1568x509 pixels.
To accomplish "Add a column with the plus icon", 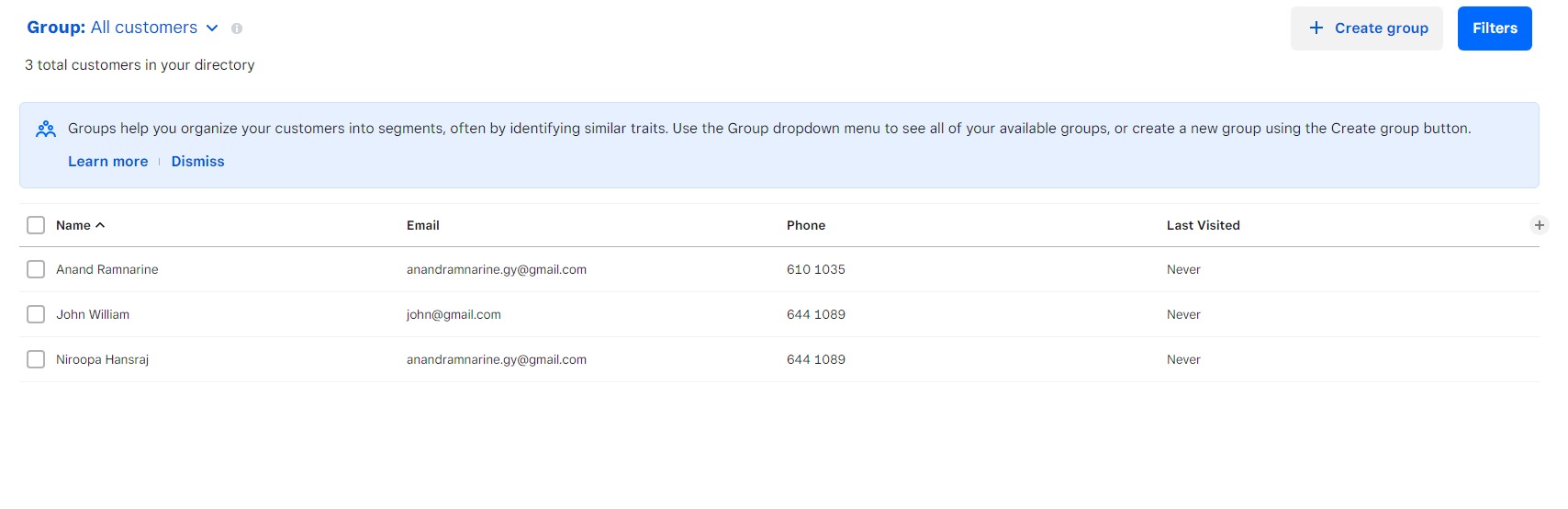I will 1540,225.
